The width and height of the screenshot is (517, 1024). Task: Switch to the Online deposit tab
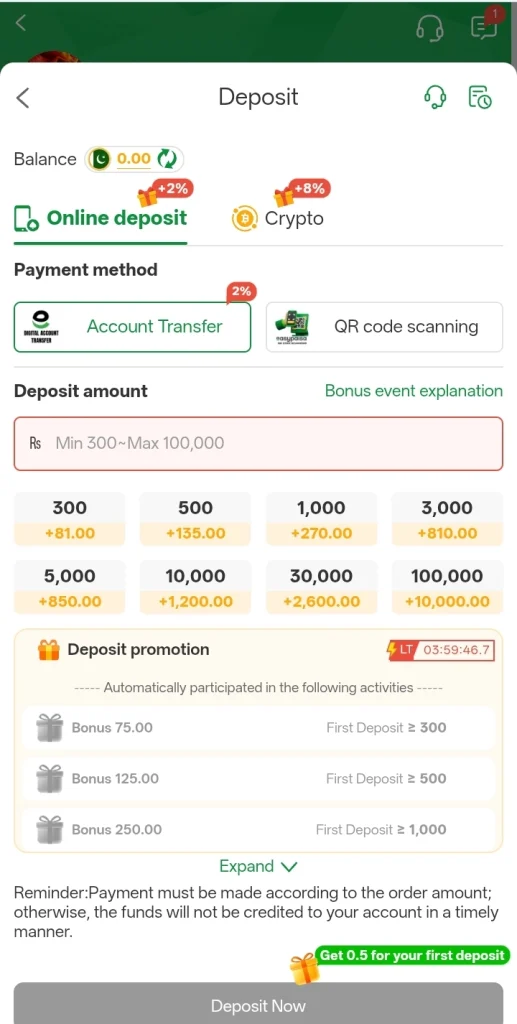point(101,218)
